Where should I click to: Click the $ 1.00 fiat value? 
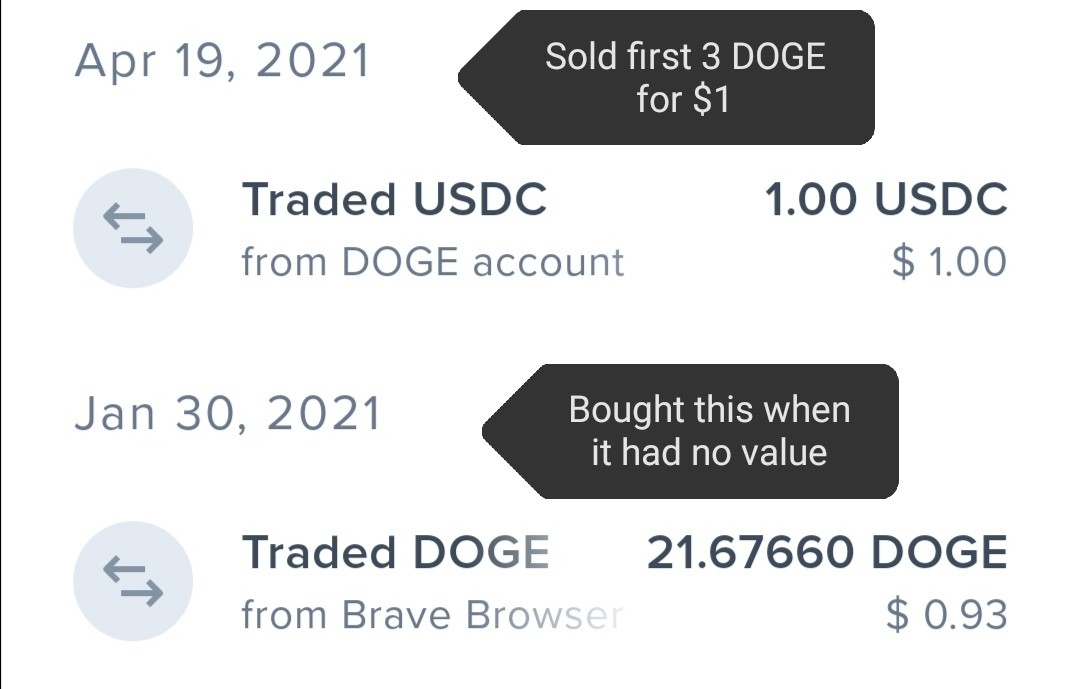click(949, 263)
